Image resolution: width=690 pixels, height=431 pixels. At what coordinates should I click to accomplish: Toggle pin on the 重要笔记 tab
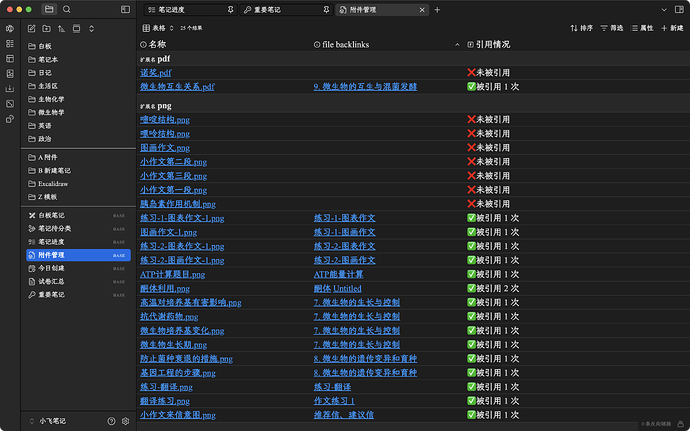click(x=327, y=9)
